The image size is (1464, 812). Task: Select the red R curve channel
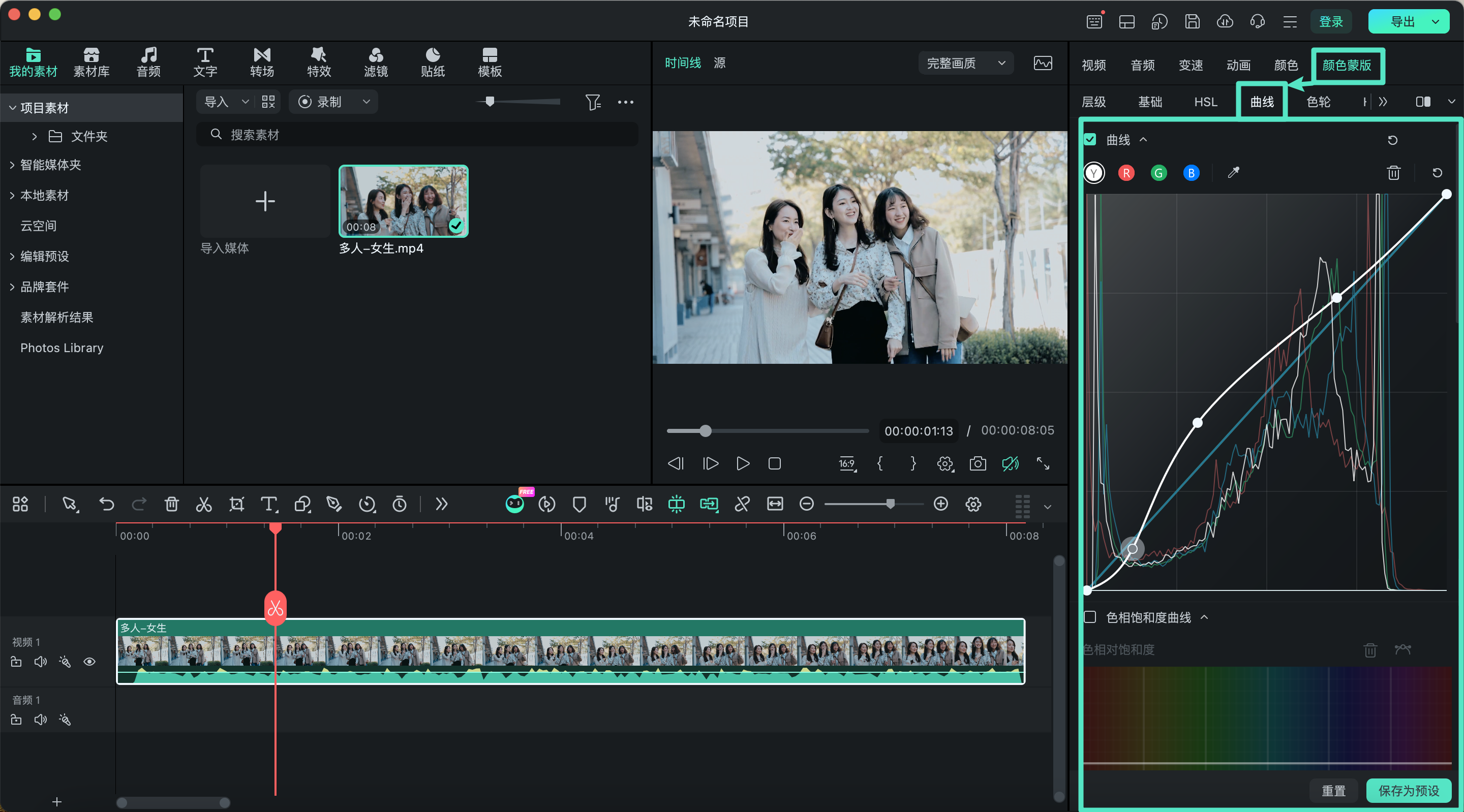click(x=1126, y=173)
